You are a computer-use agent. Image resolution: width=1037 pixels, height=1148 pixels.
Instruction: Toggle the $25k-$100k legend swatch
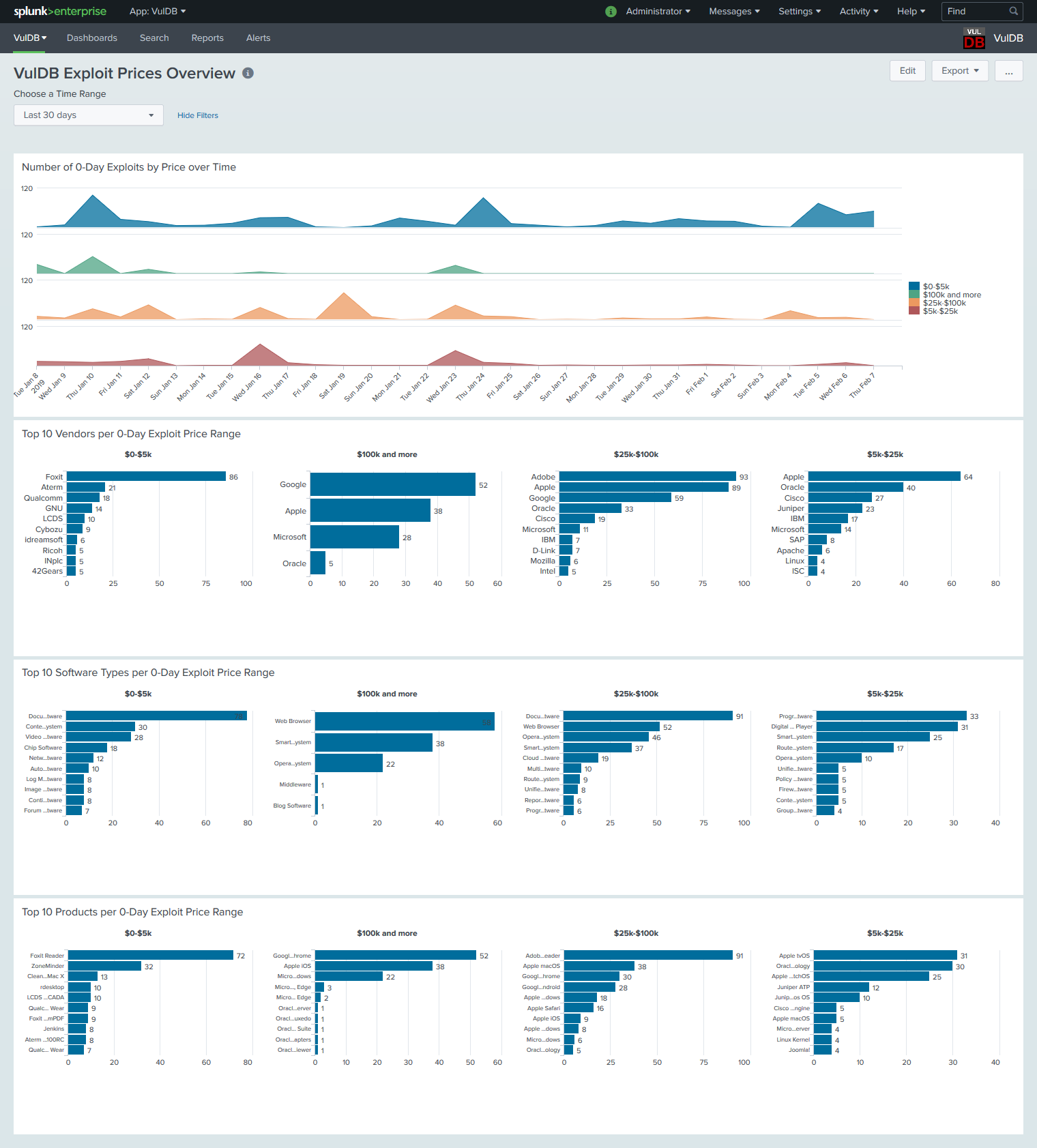(914, 303)
